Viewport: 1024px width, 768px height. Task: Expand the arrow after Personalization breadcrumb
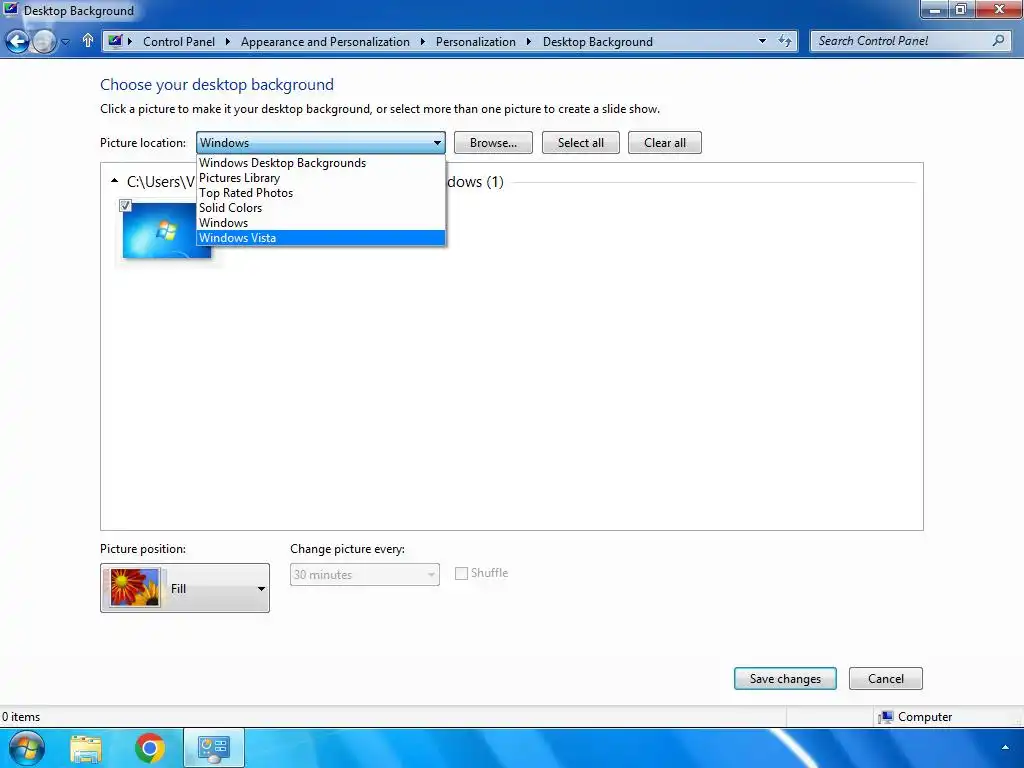coord(529,42)
